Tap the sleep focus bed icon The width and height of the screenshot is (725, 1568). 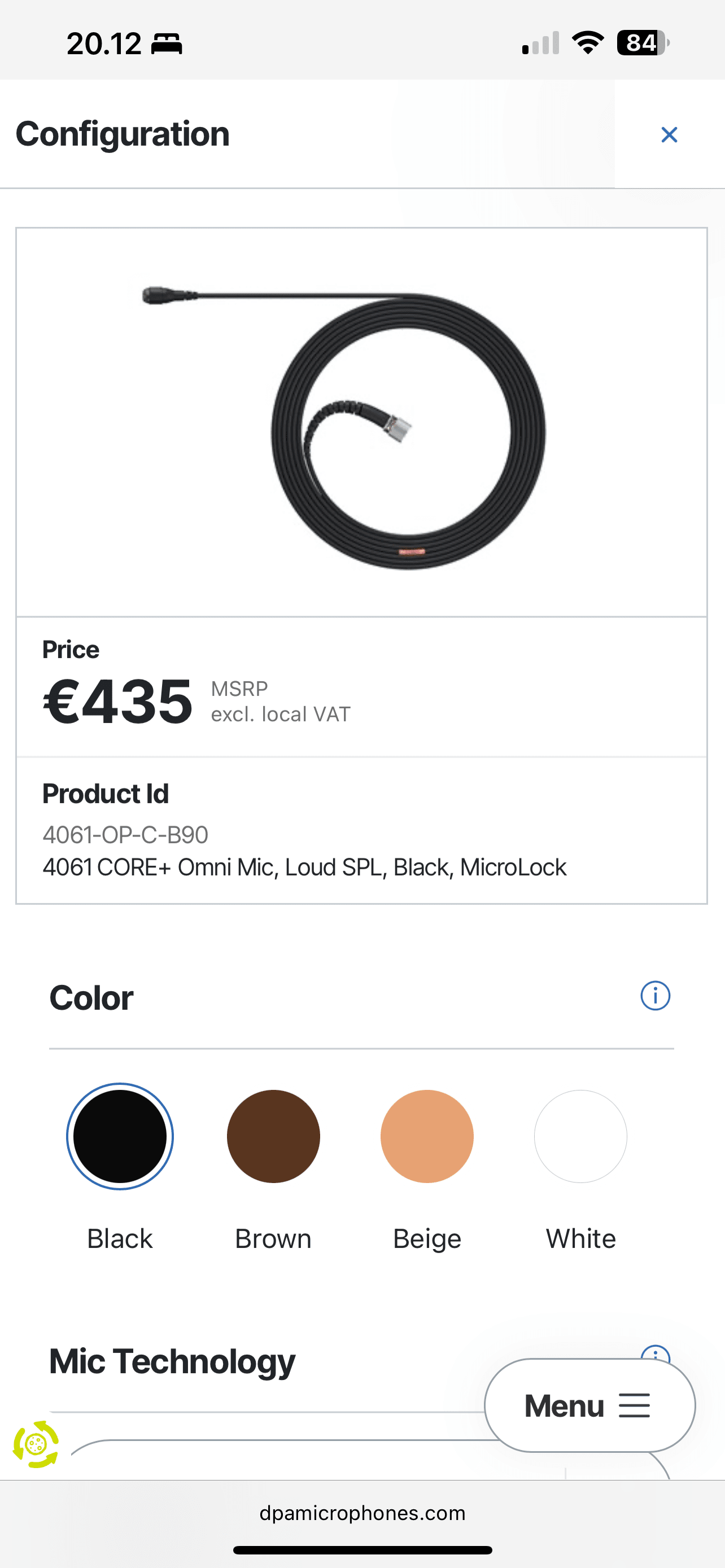click(167, 45)
